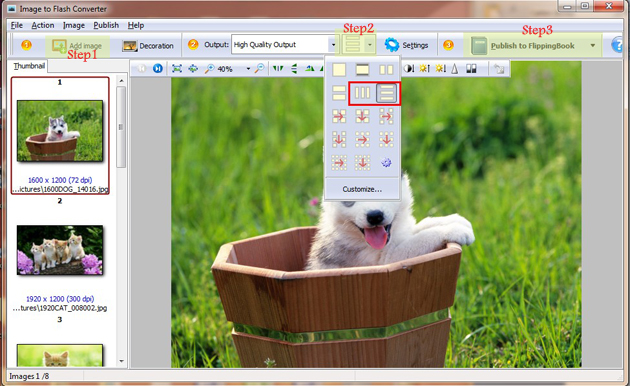Go to the previous image
The height and width of the screenshot is (386, 630).
[141, 69]
